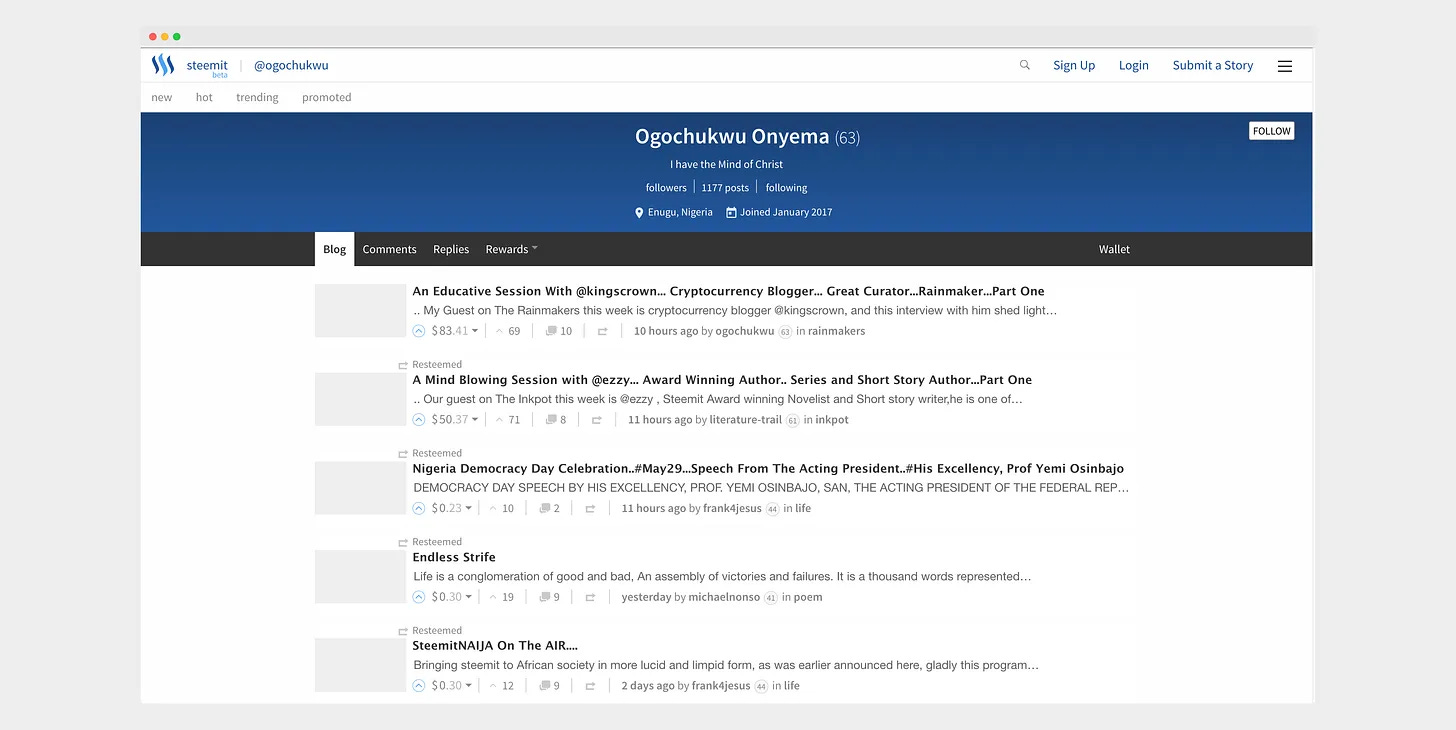
Task: Select the promoted menu item
Action: click(x=327, y=97)
